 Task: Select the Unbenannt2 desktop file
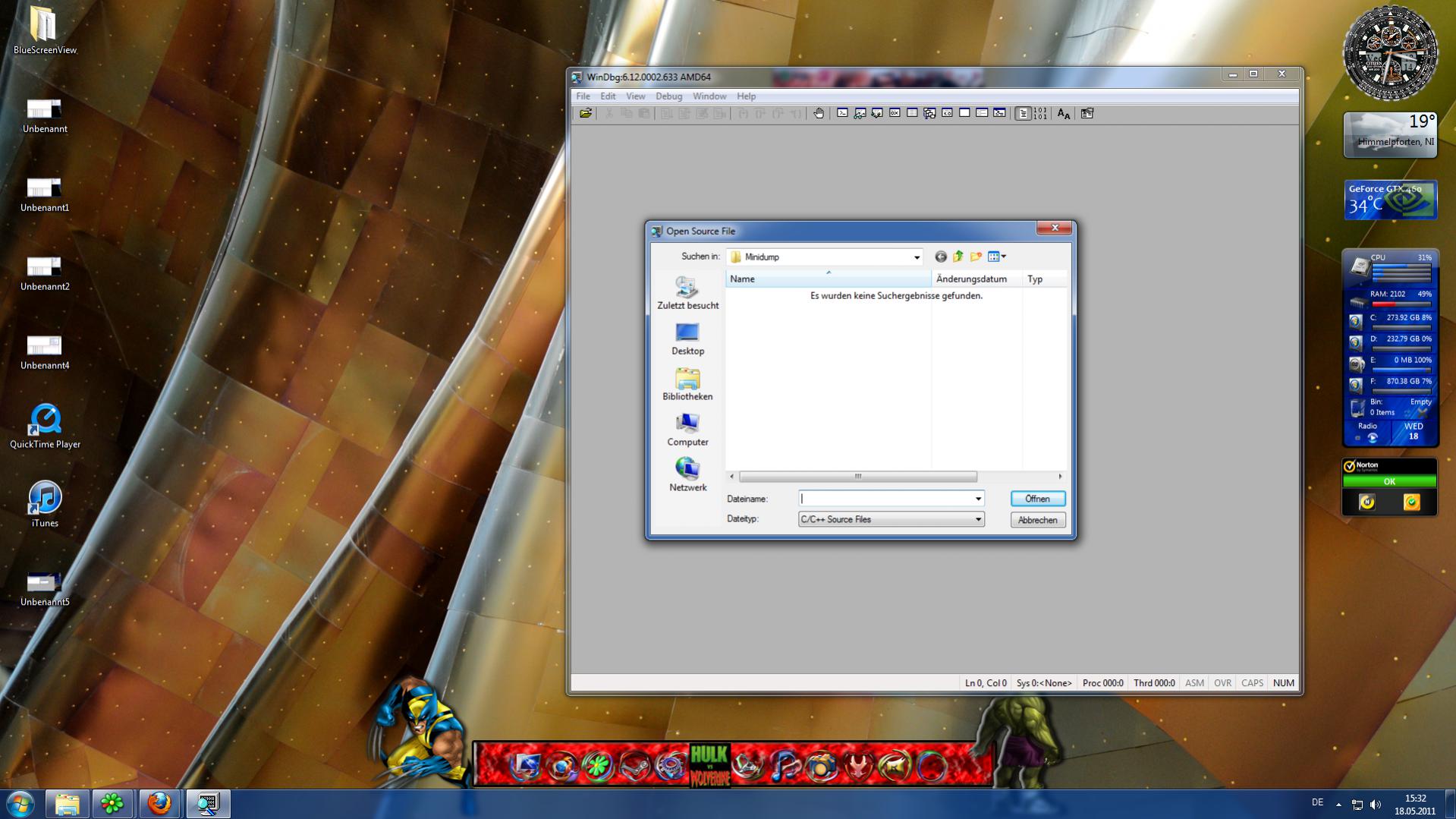[x=45, y=273]
